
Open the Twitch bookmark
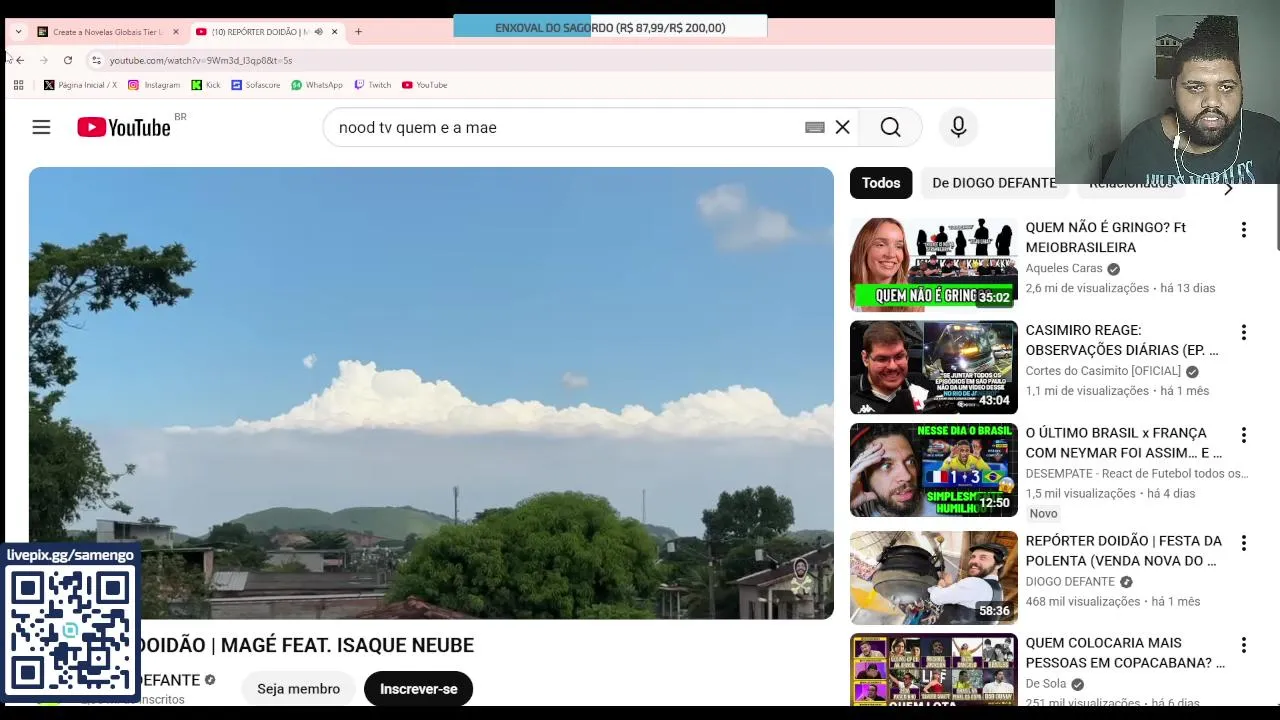372,85
